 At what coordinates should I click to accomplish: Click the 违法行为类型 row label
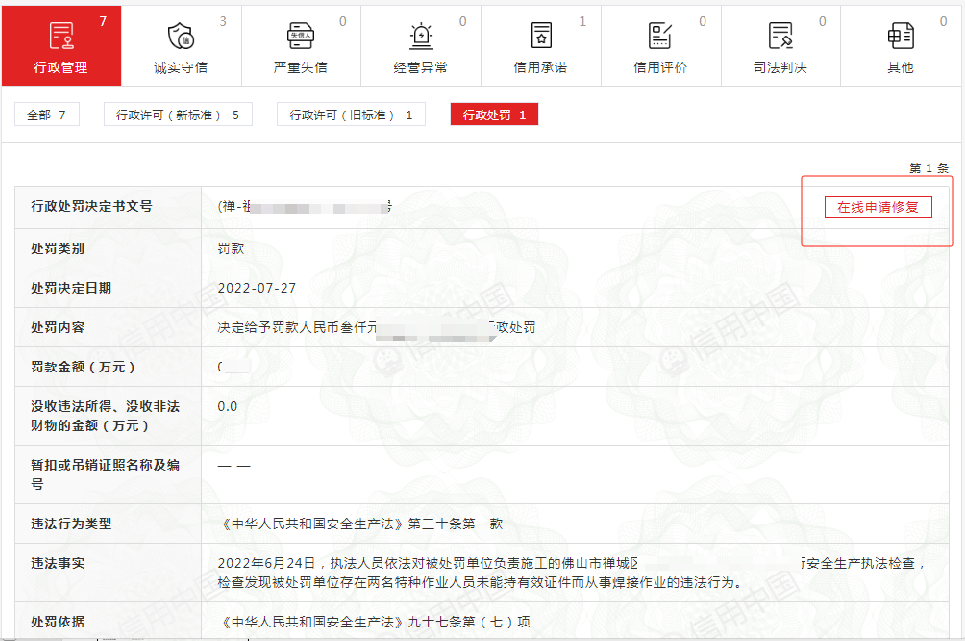point(71,524)
